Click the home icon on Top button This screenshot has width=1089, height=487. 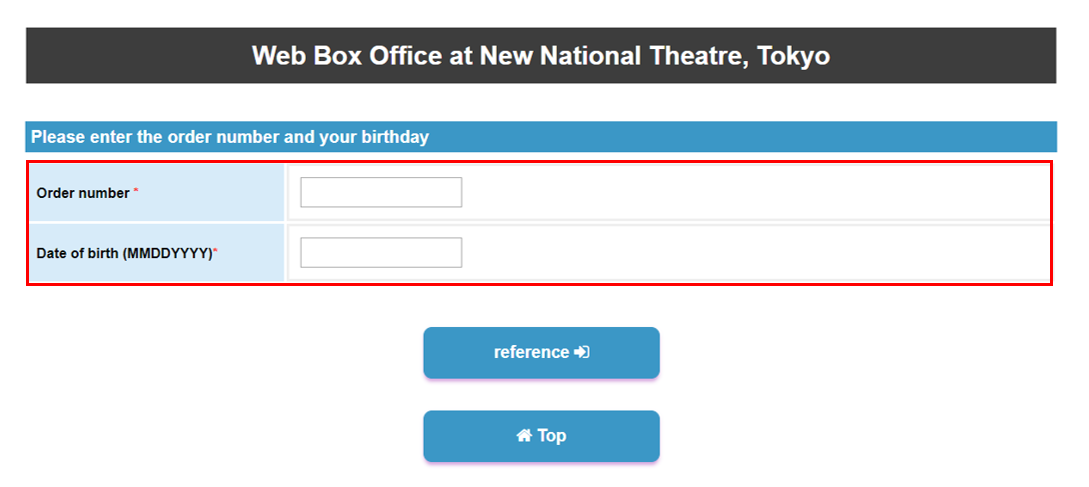[x=523, y=436]
